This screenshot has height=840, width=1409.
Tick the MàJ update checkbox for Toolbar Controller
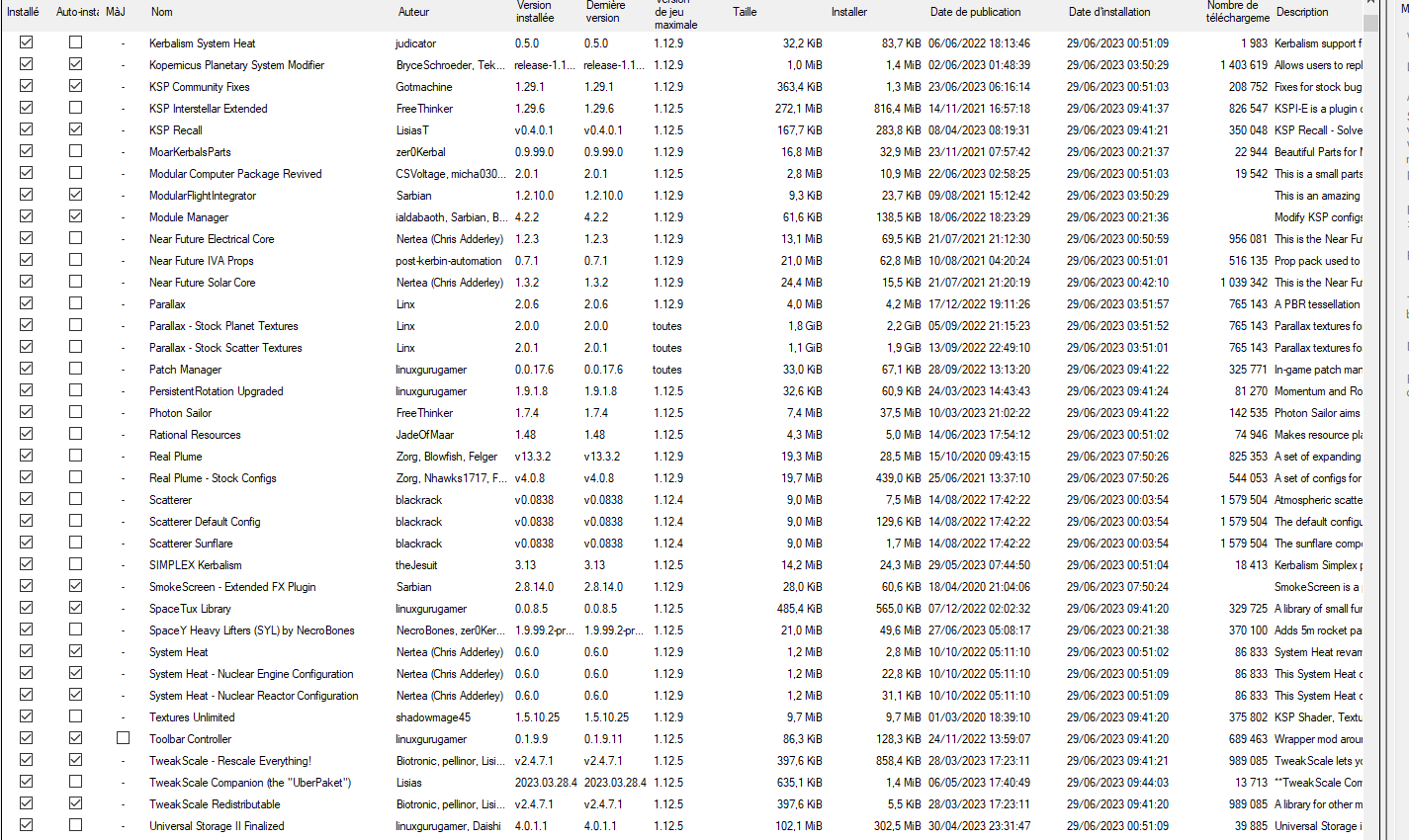[123, 738]
